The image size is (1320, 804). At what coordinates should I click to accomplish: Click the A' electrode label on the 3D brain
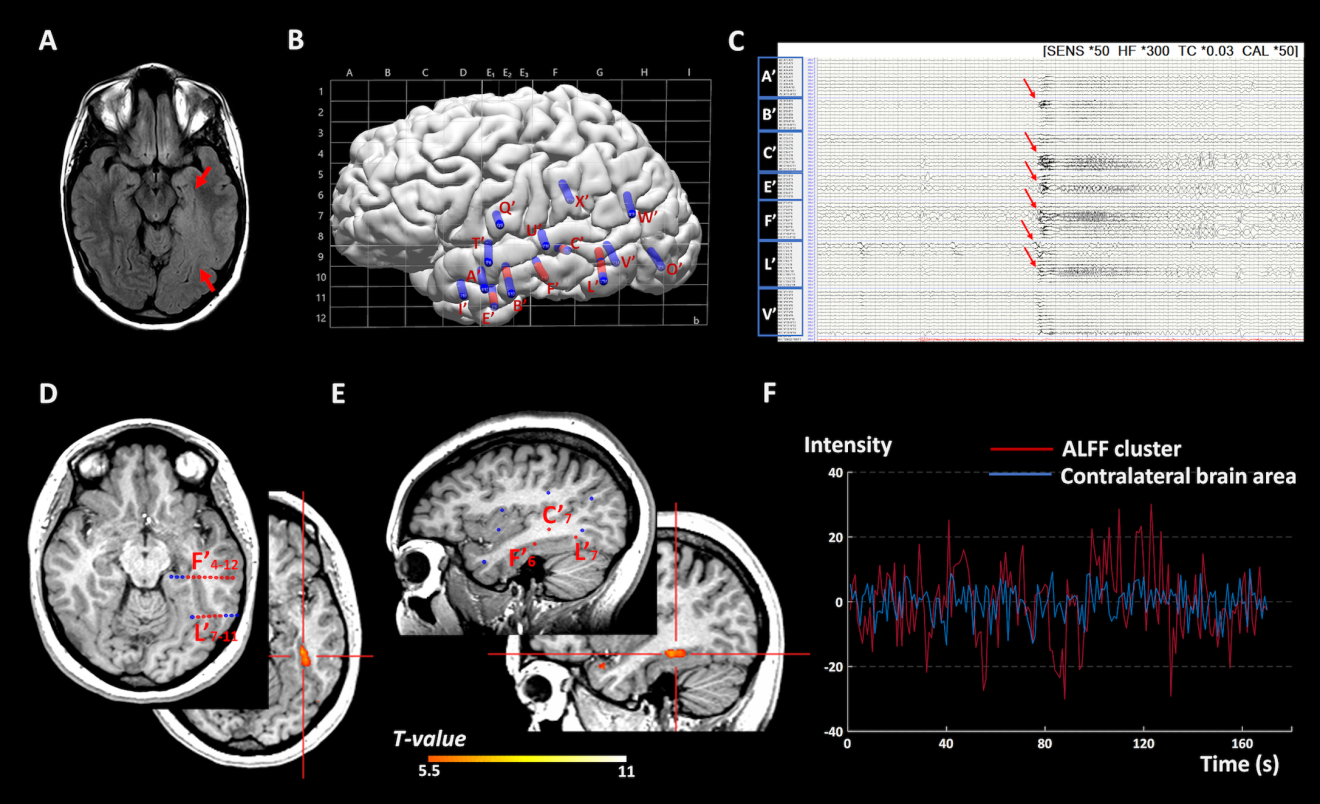point(475,275)
